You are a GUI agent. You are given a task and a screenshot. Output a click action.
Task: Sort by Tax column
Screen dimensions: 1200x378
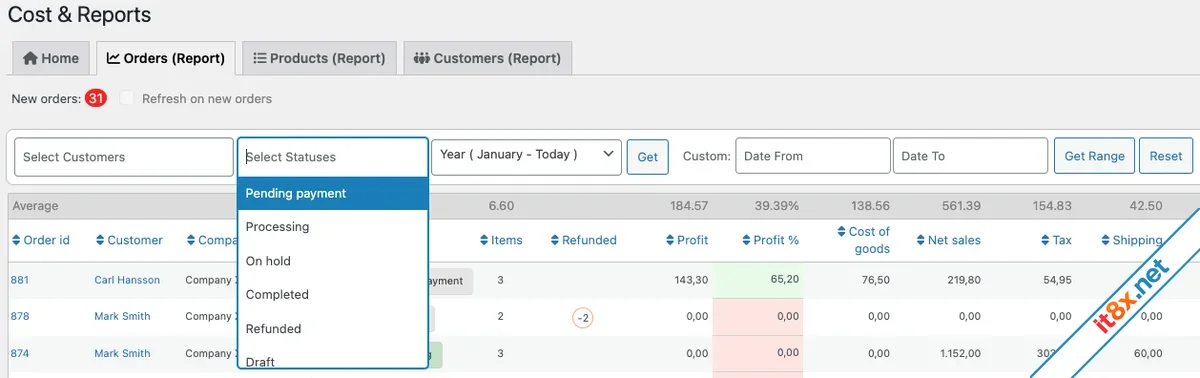[1056, 240]
